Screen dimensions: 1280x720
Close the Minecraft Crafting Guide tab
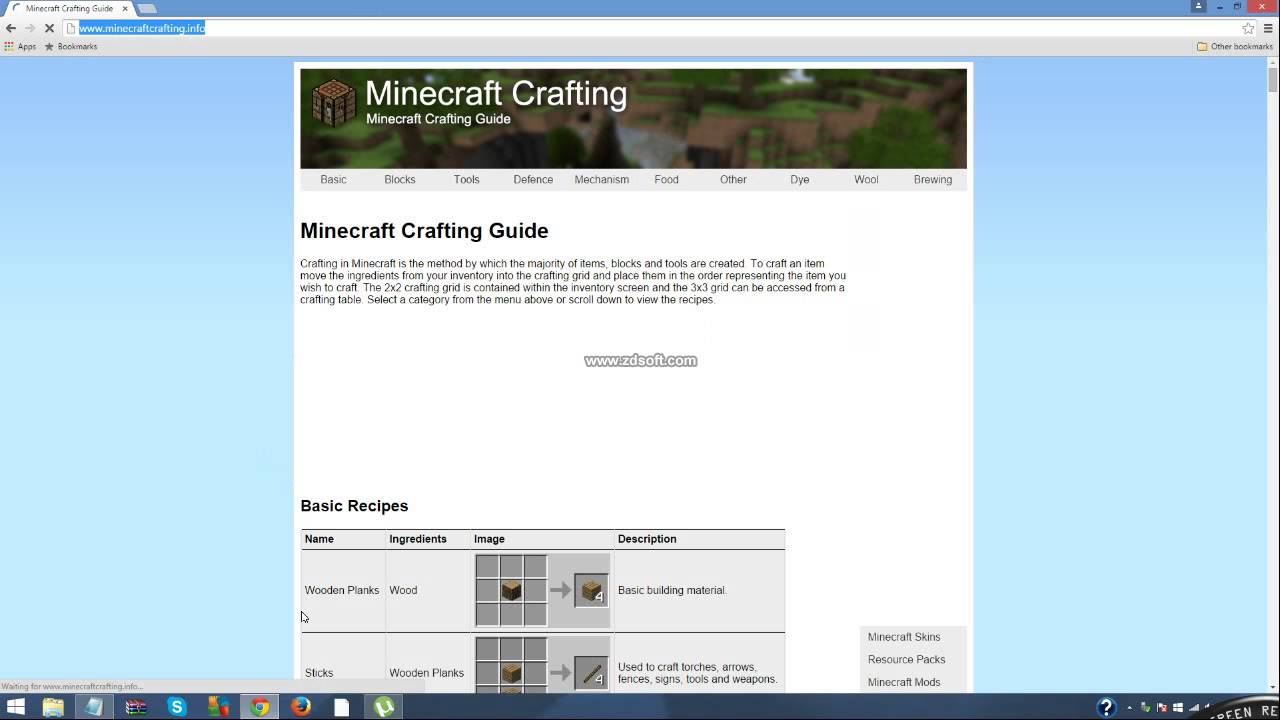pos(125,8)
